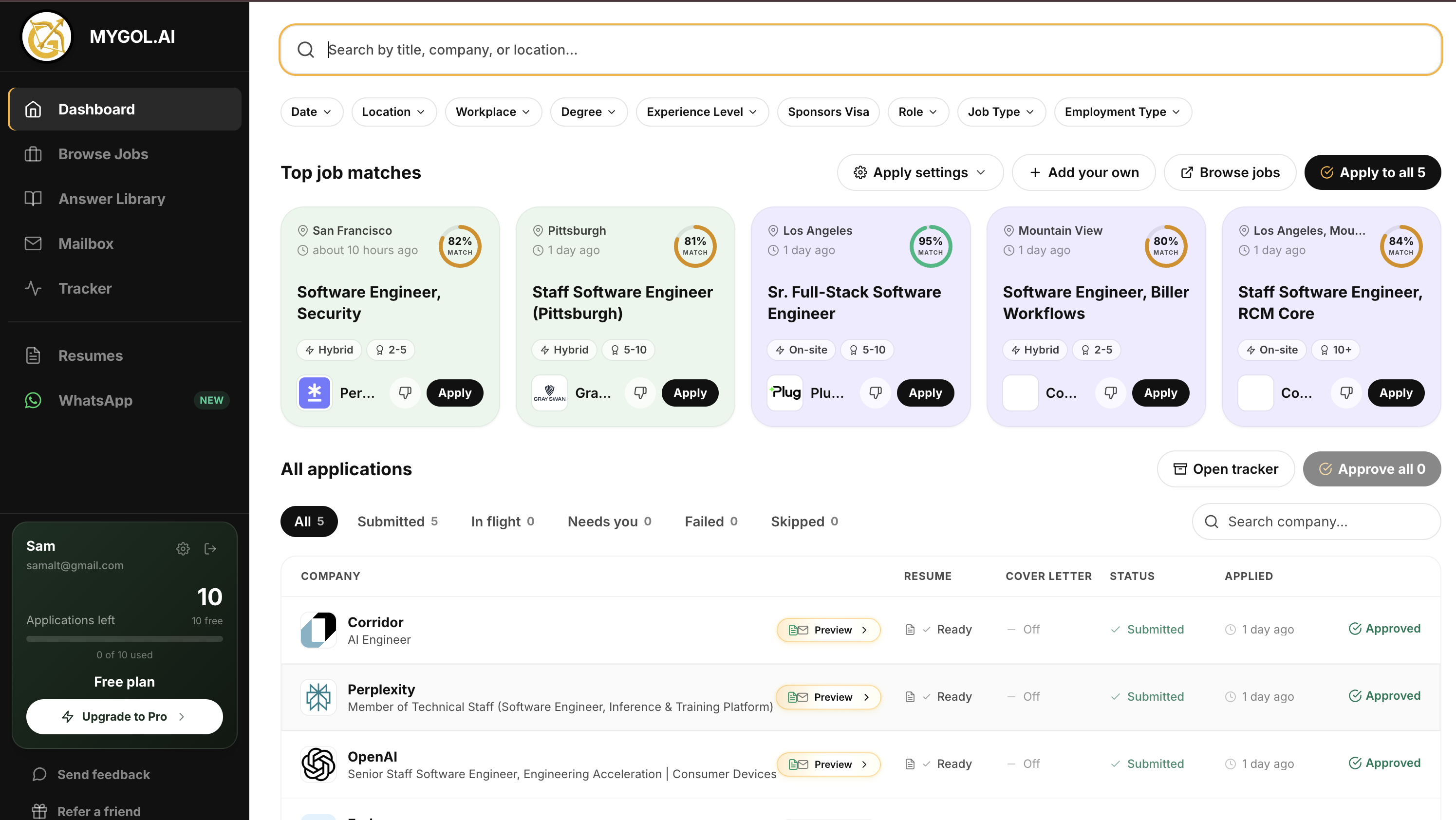The image size is (1456, 820).
Task: Thumbs-down the Staff Software Engineer (Pittsburgh) card
Action: pyautogui.click(x=640, y=392)
